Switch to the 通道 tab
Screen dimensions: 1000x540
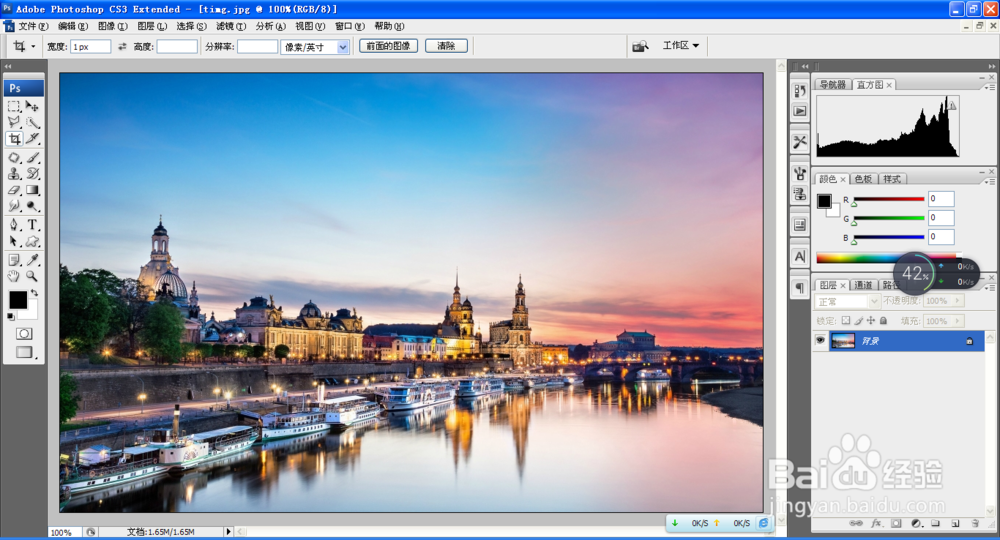point(863,285)
